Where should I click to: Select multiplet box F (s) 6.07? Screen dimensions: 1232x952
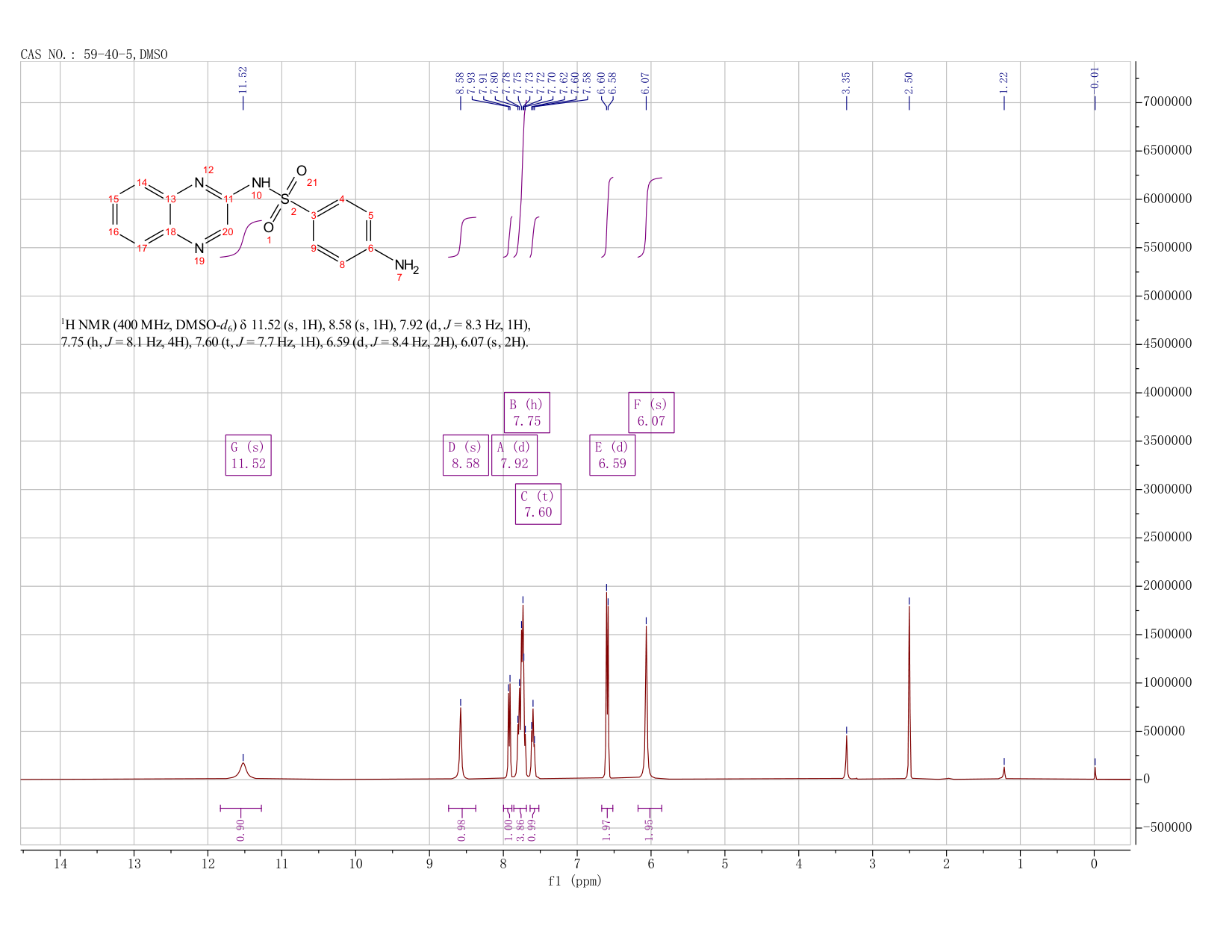[x=651, y=413]
